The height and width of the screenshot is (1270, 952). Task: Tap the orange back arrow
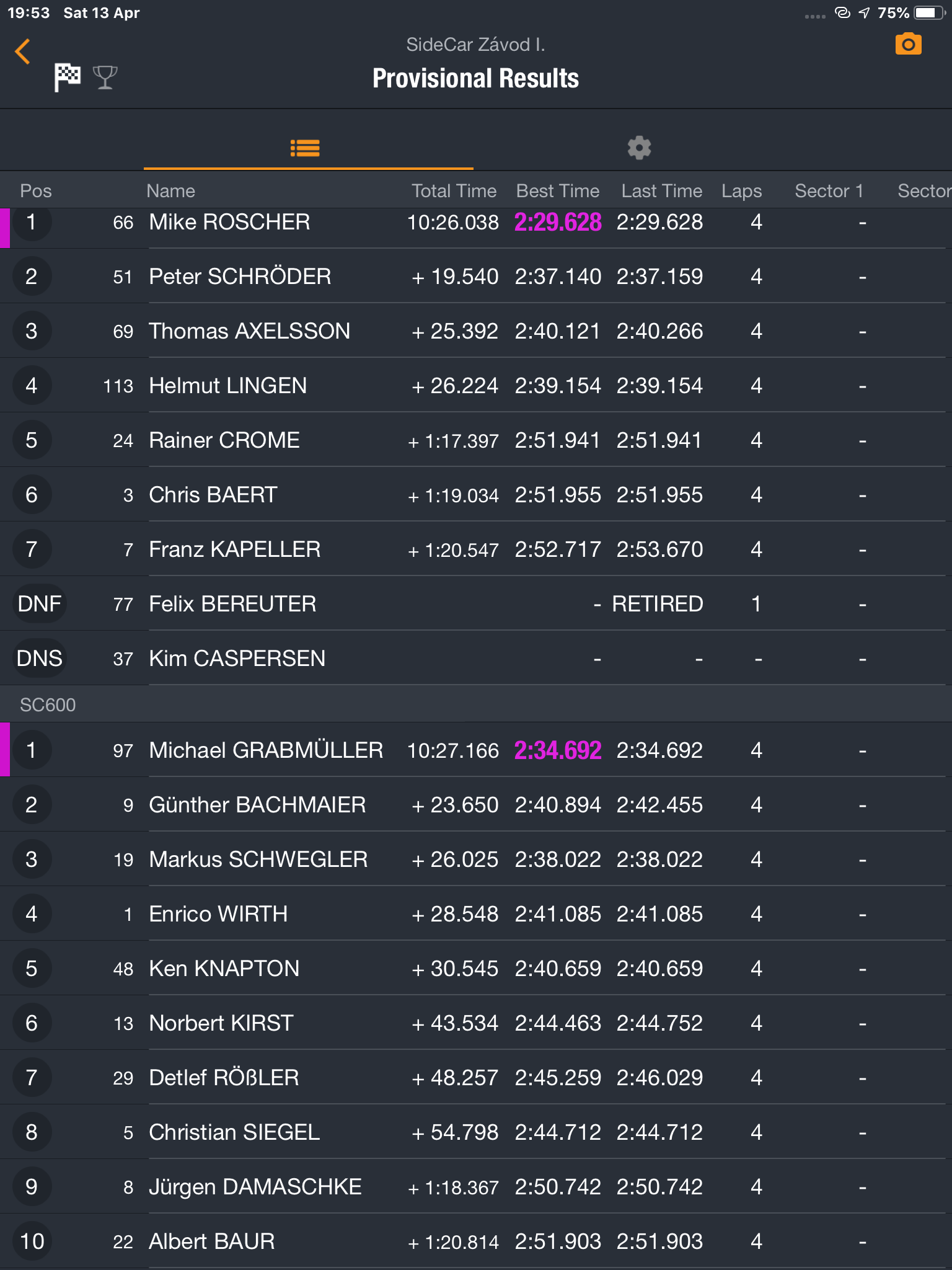click(x=23, y=51)
